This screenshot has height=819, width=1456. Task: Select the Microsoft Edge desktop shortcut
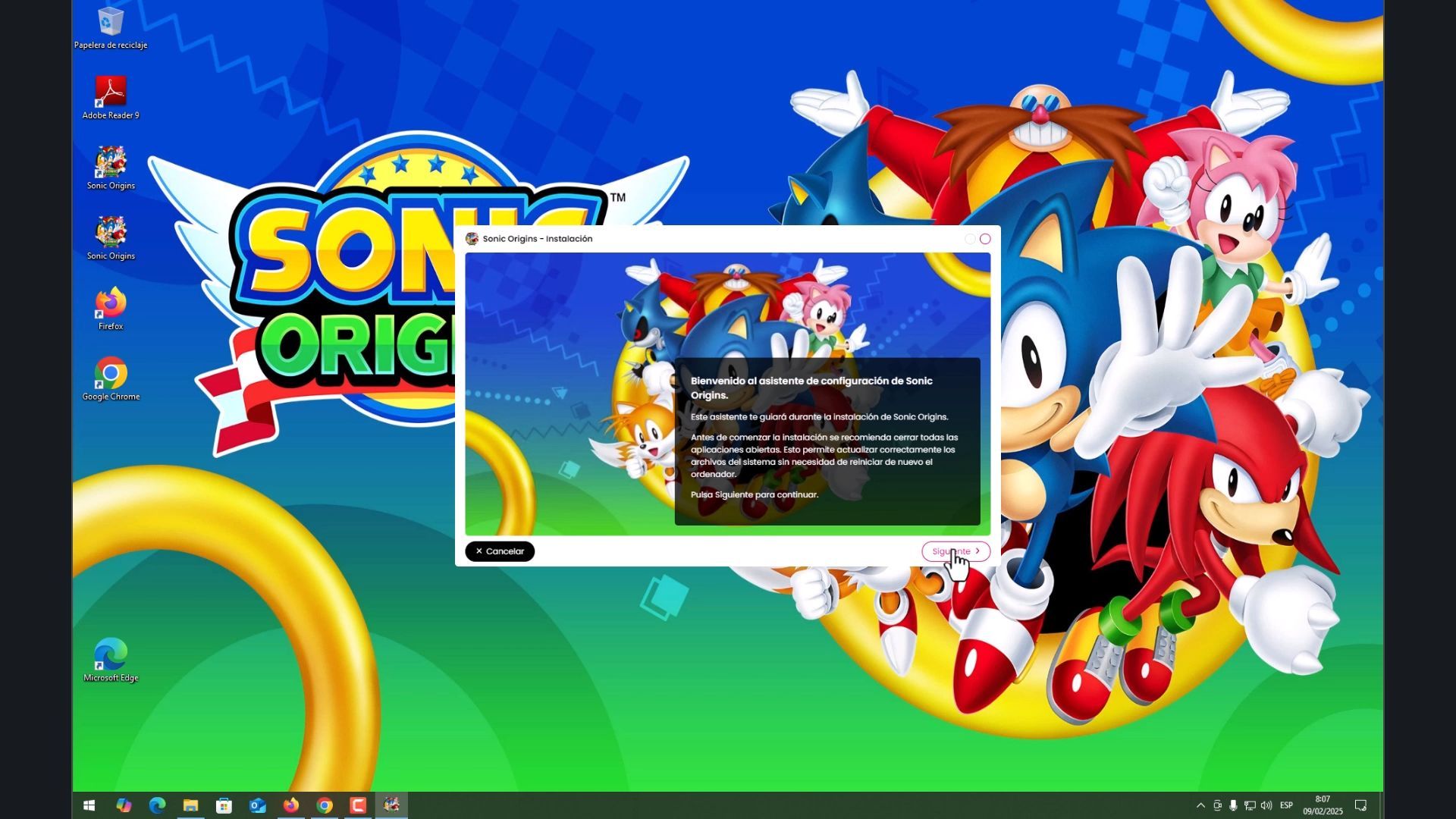[x=111, y=661]
